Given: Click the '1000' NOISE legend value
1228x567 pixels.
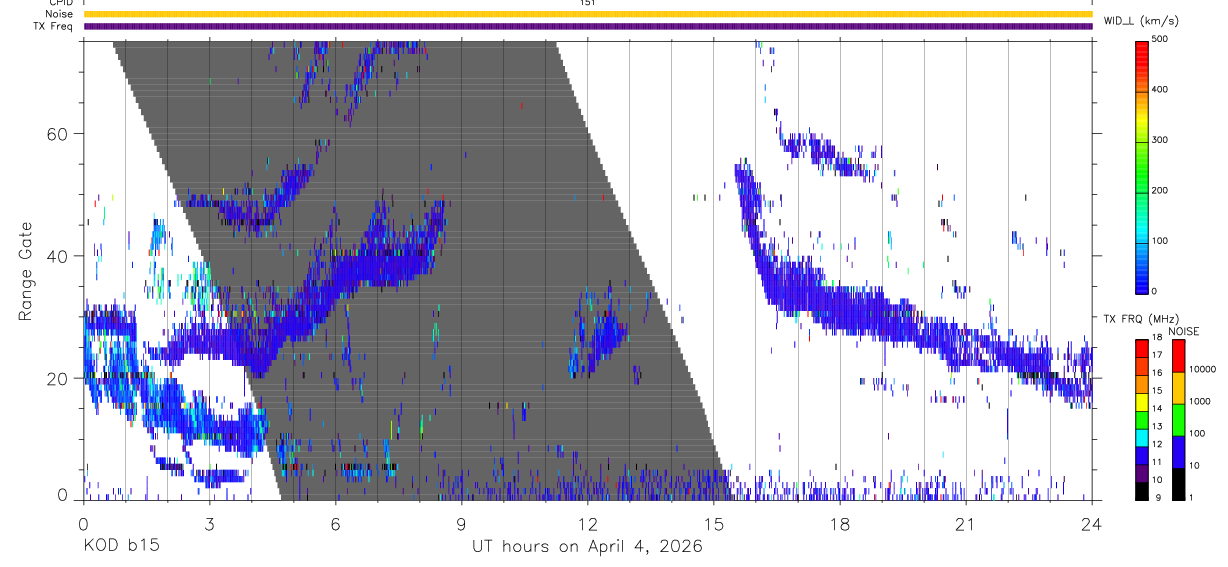Looking at the screenshot, I should [1199, 401].
